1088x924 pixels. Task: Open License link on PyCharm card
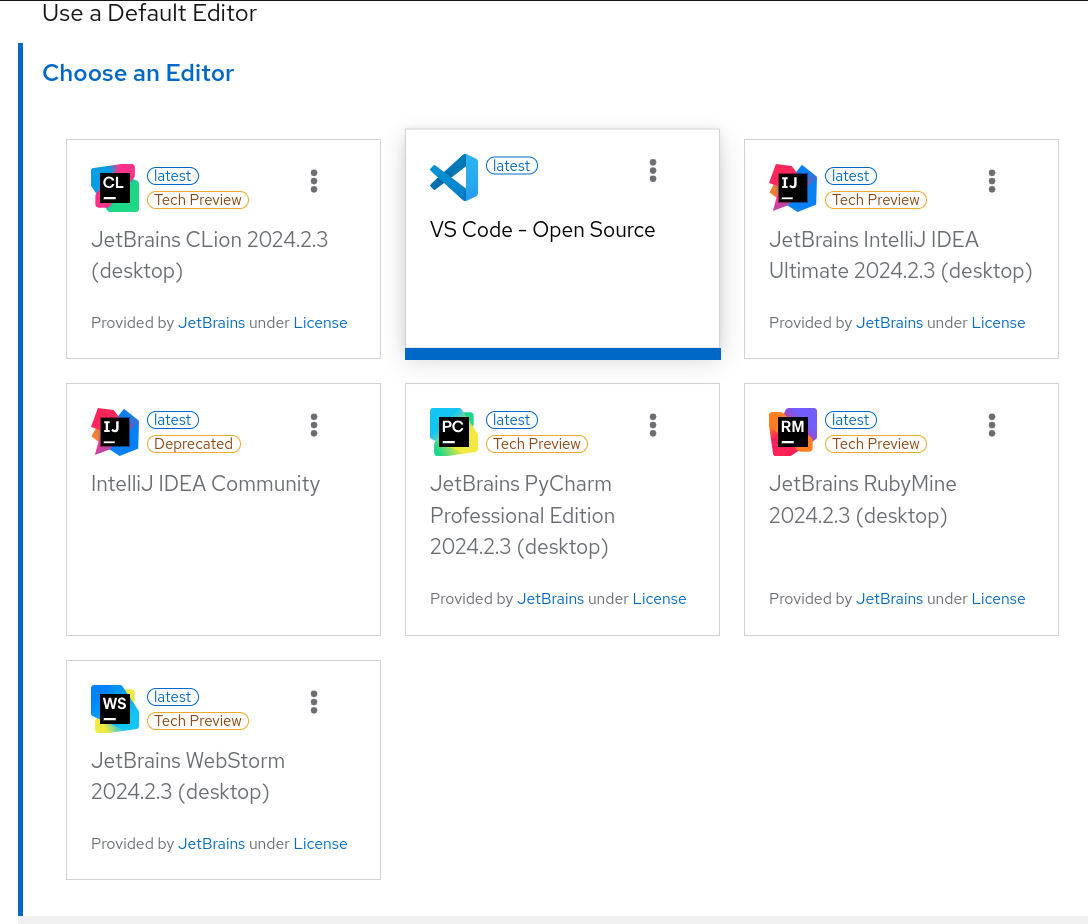click(x=659, y=599)
